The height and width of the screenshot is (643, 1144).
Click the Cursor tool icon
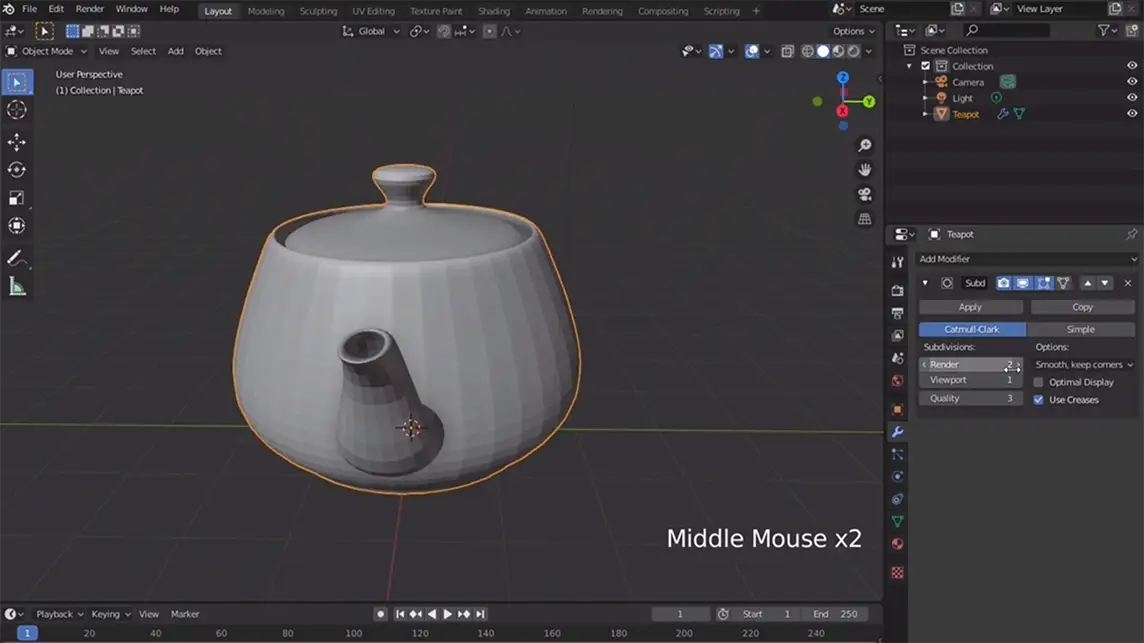(17, 110)
